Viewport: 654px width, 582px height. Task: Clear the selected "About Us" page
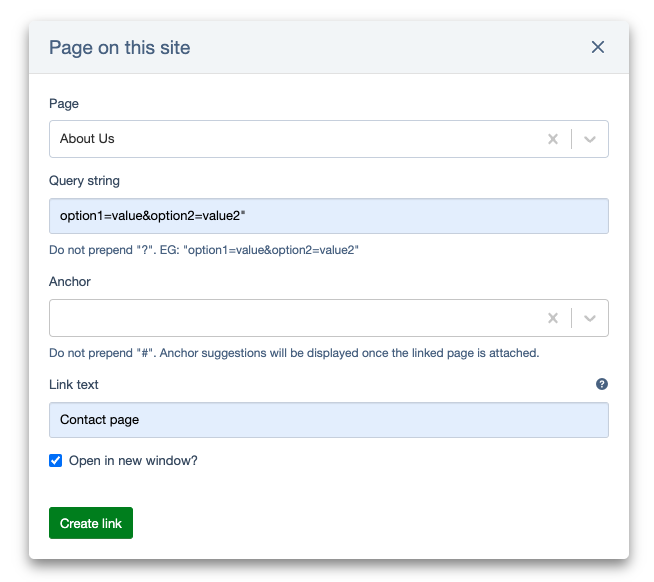click(552, 139)
